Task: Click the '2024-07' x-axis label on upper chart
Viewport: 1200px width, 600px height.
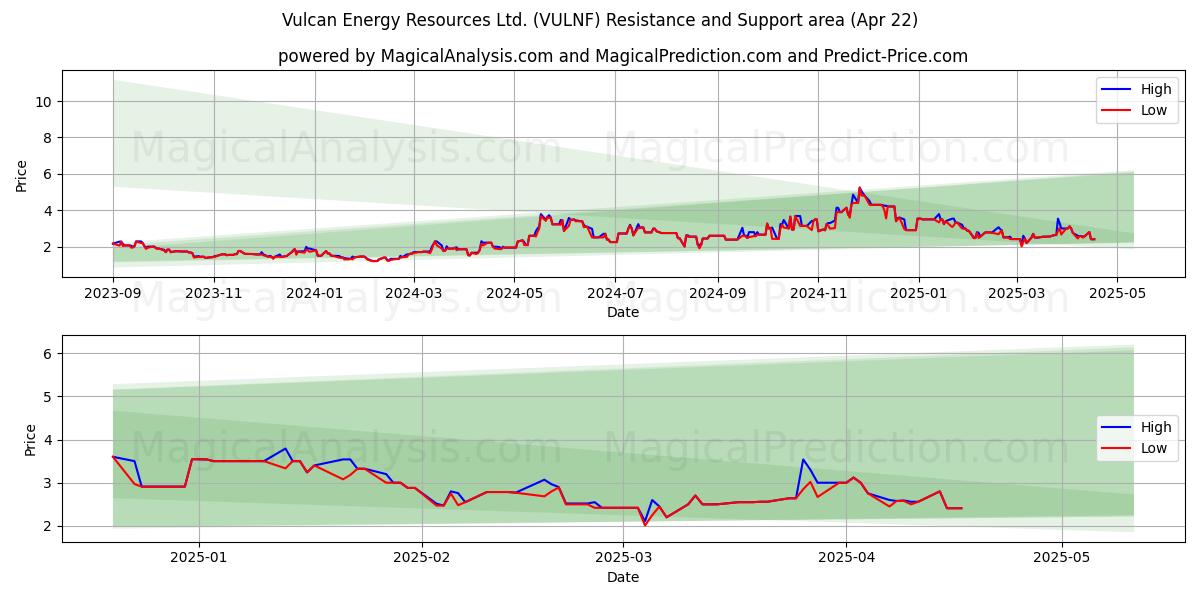Action: 615,294
